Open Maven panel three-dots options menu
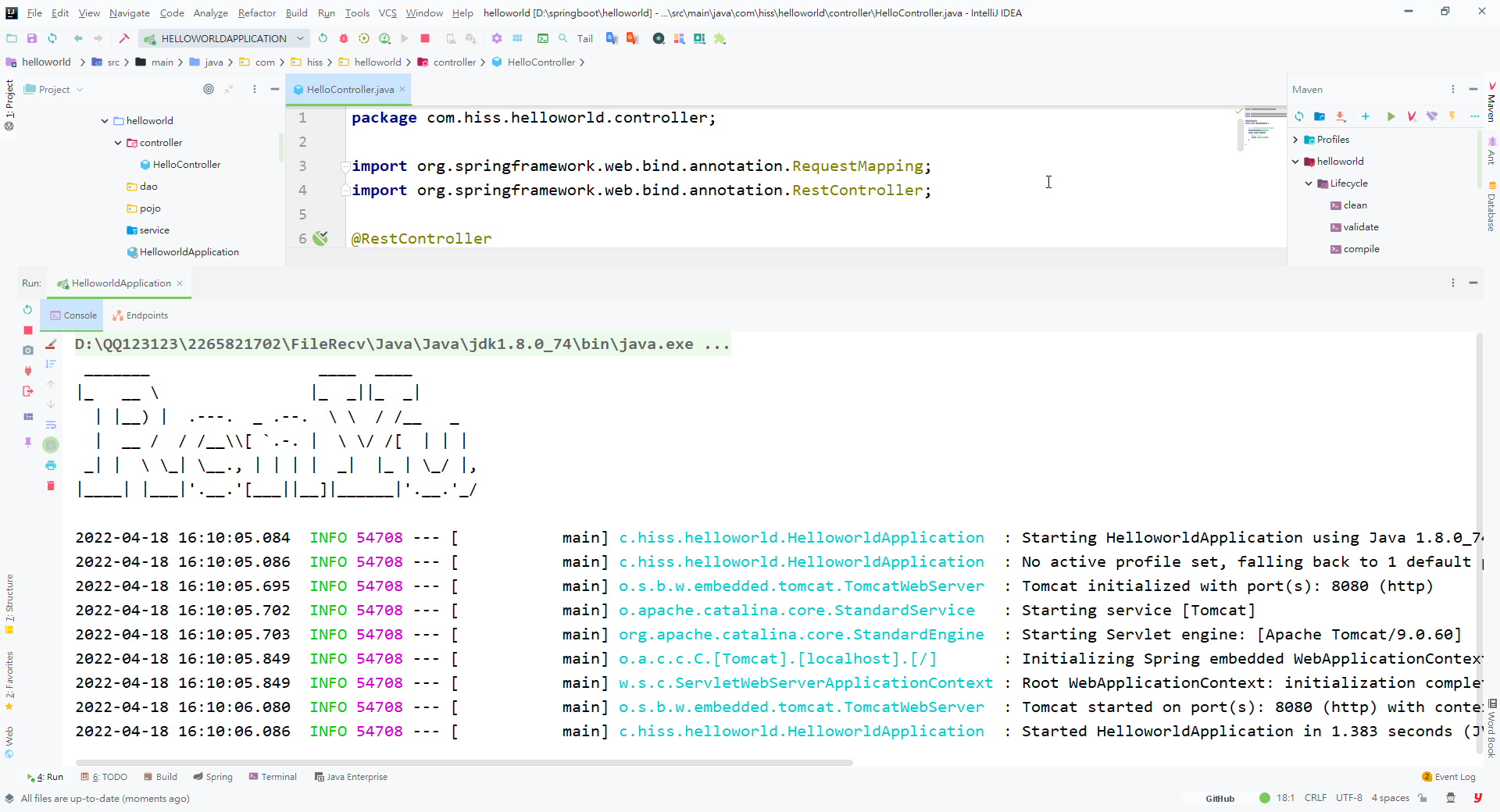This screenshot has width=1500, height=812. (x=1453, y=89)
